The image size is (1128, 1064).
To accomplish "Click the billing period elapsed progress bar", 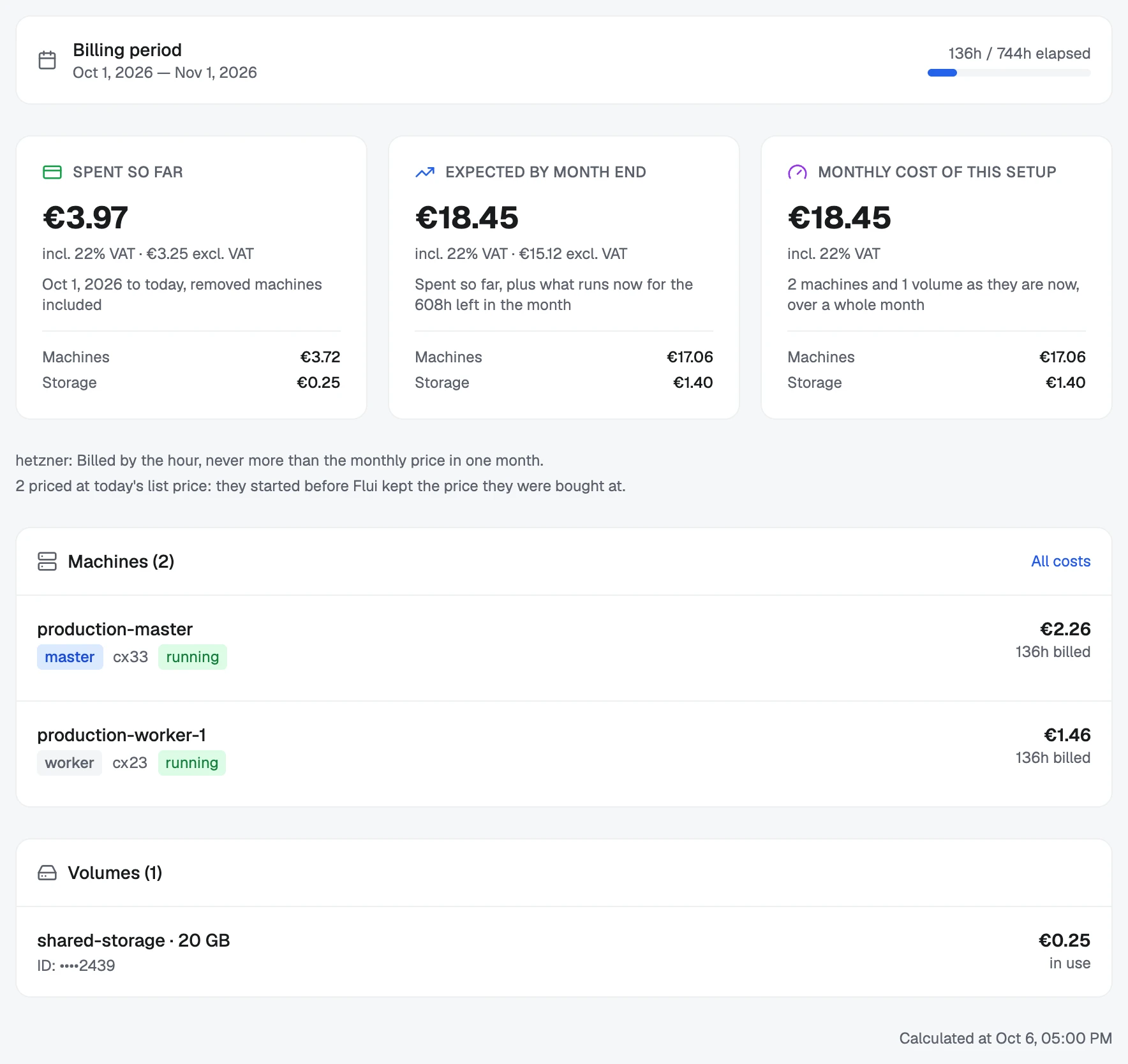I will [1009, 73].
